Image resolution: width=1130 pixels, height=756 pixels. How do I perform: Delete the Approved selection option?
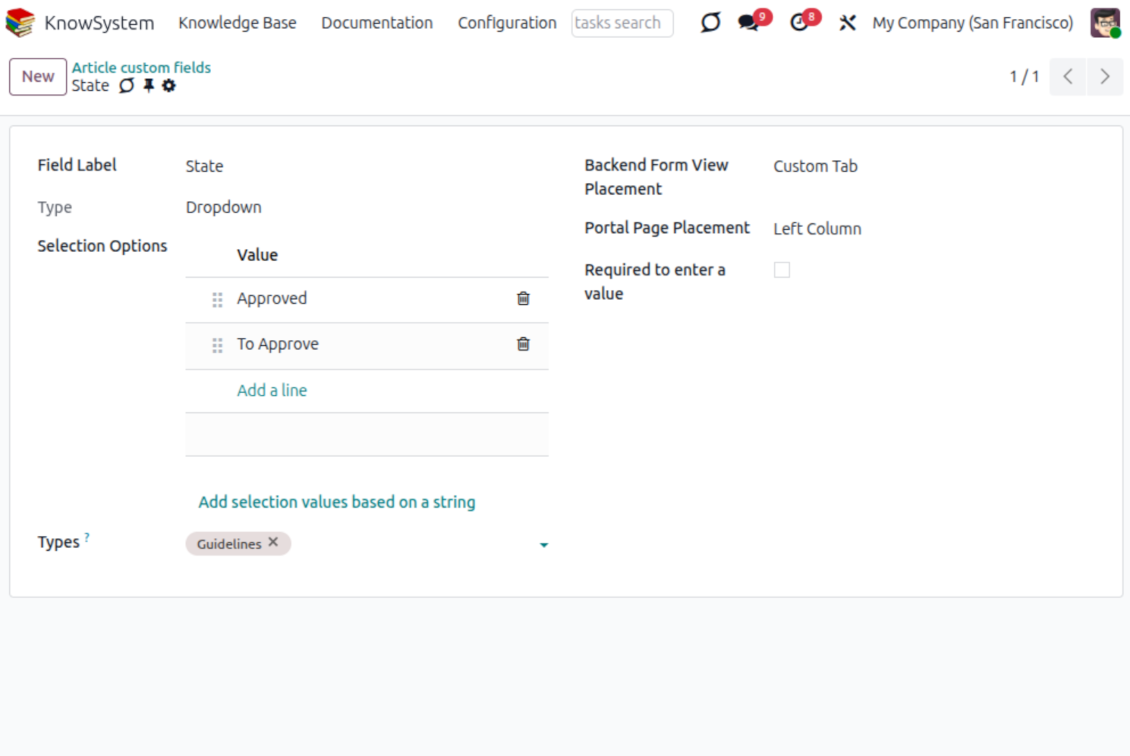523,298
